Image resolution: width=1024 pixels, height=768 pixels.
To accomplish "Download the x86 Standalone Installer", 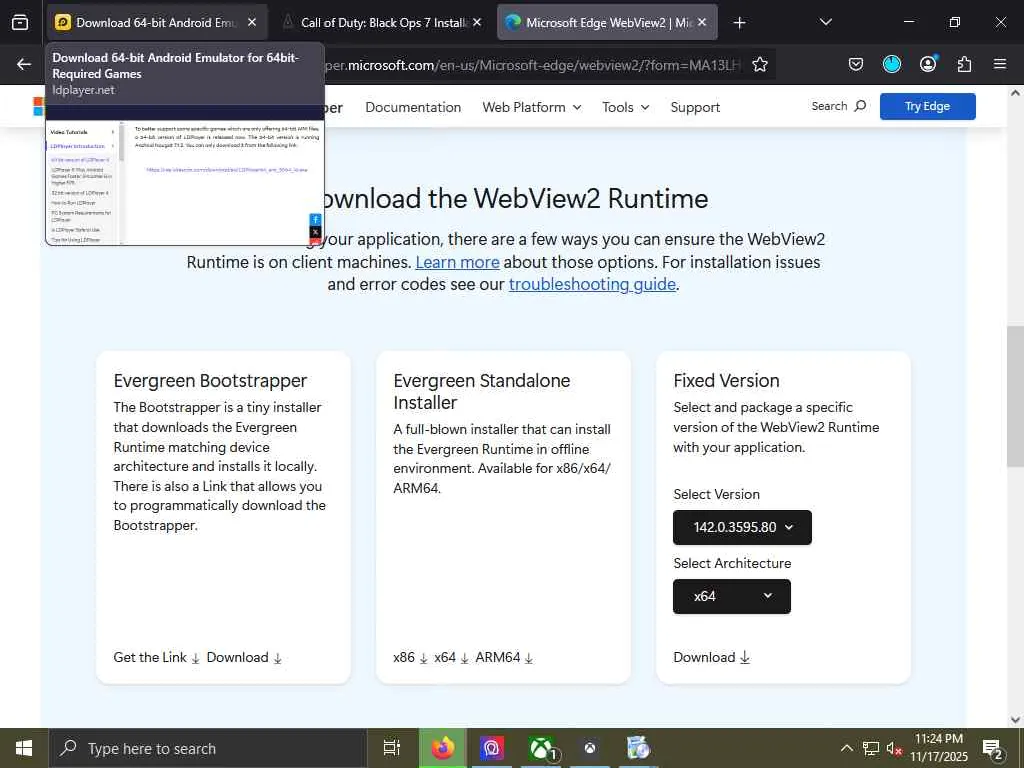I will [410, 658].
